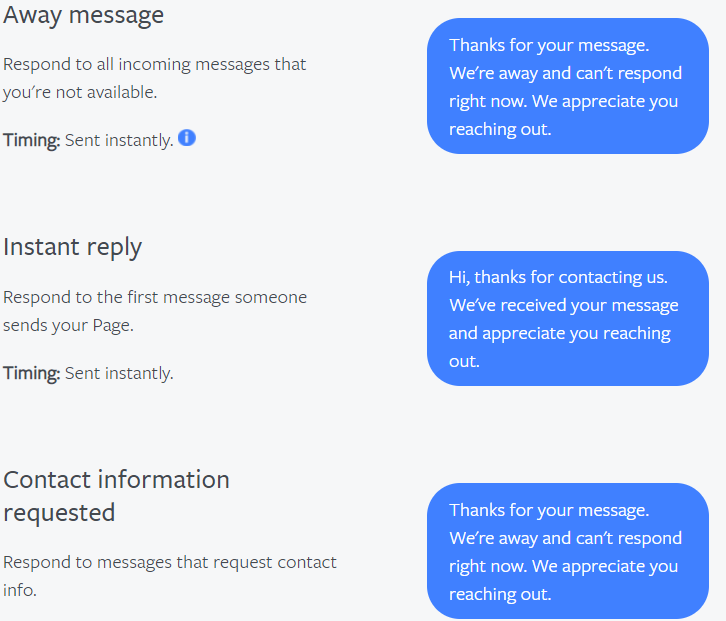Open the Instant reply section heading

tap(72, 247)
